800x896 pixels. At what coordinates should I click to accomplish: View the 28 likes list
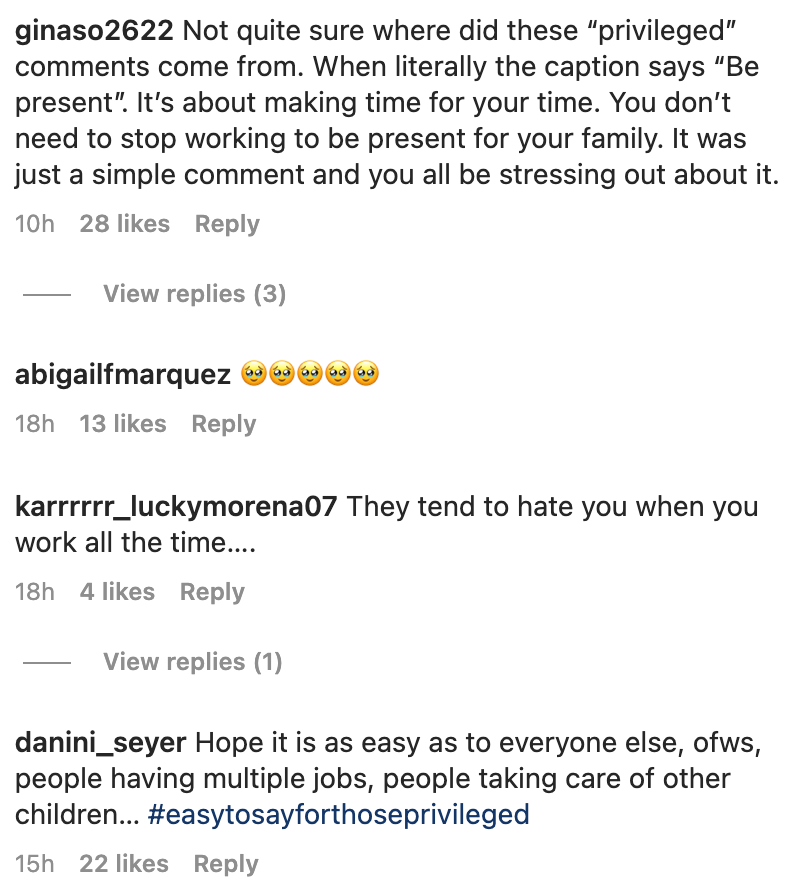coord(124,224)
